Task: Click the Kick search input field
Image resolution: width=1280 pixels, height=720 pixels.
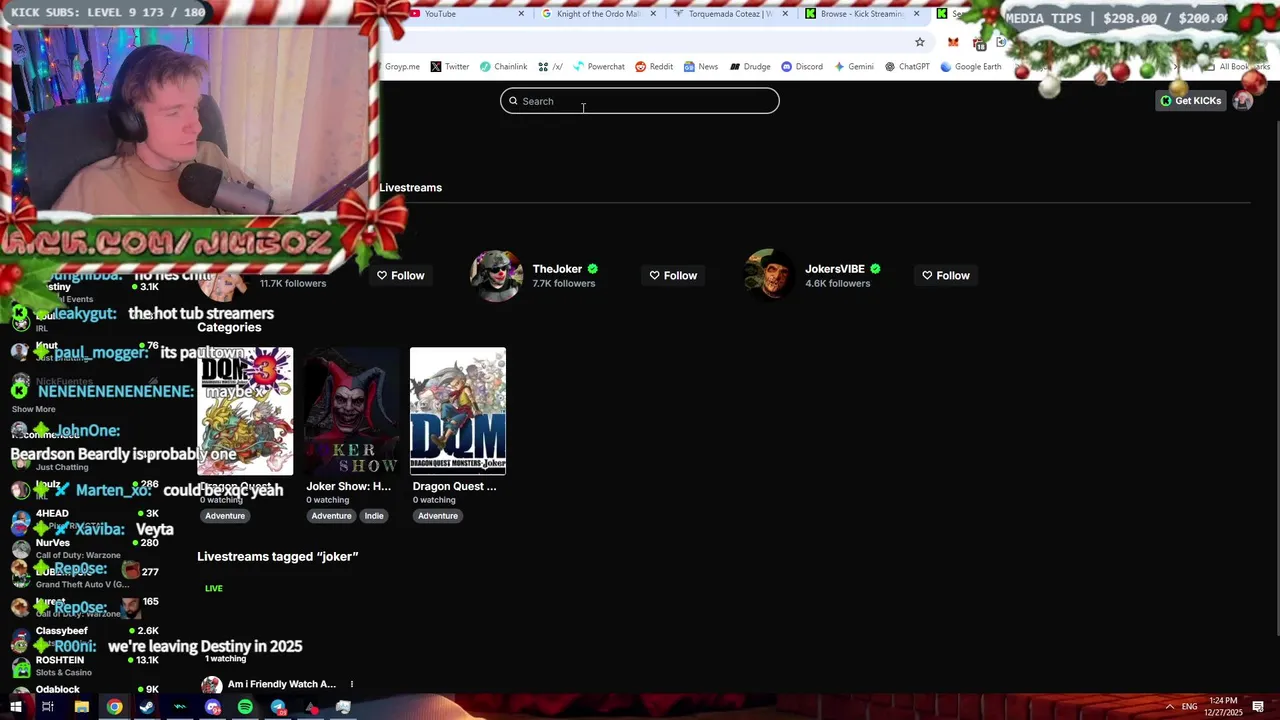Action: 640,101
